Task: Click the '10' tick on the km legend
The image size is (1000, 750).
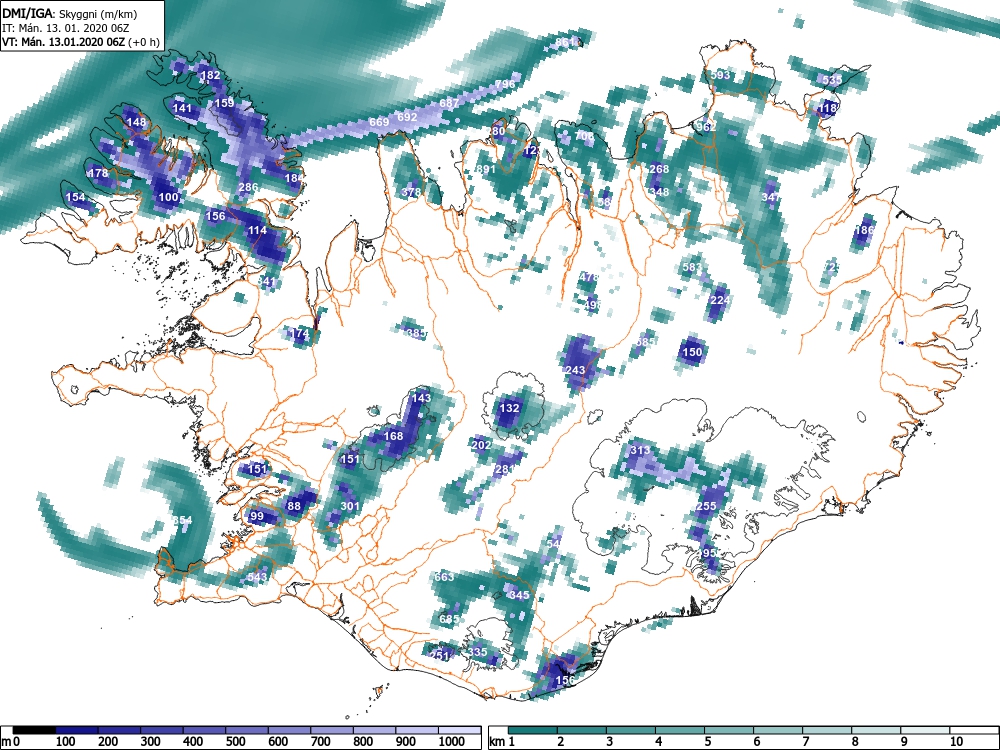Action: pos(956,742)
